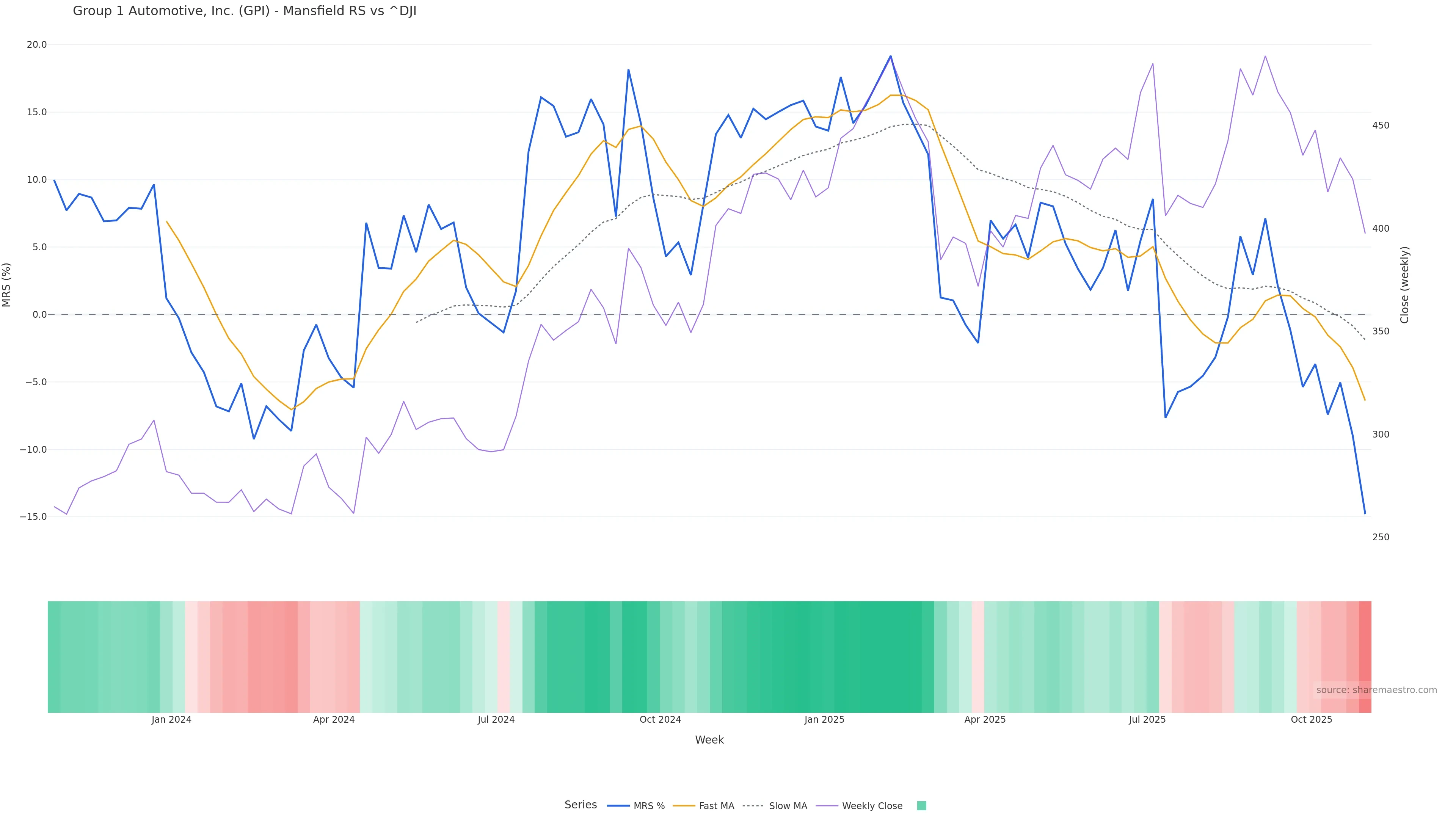
Task: Click the 'Oct 2025' x-axis tick label
Action: coord(1311,720)
